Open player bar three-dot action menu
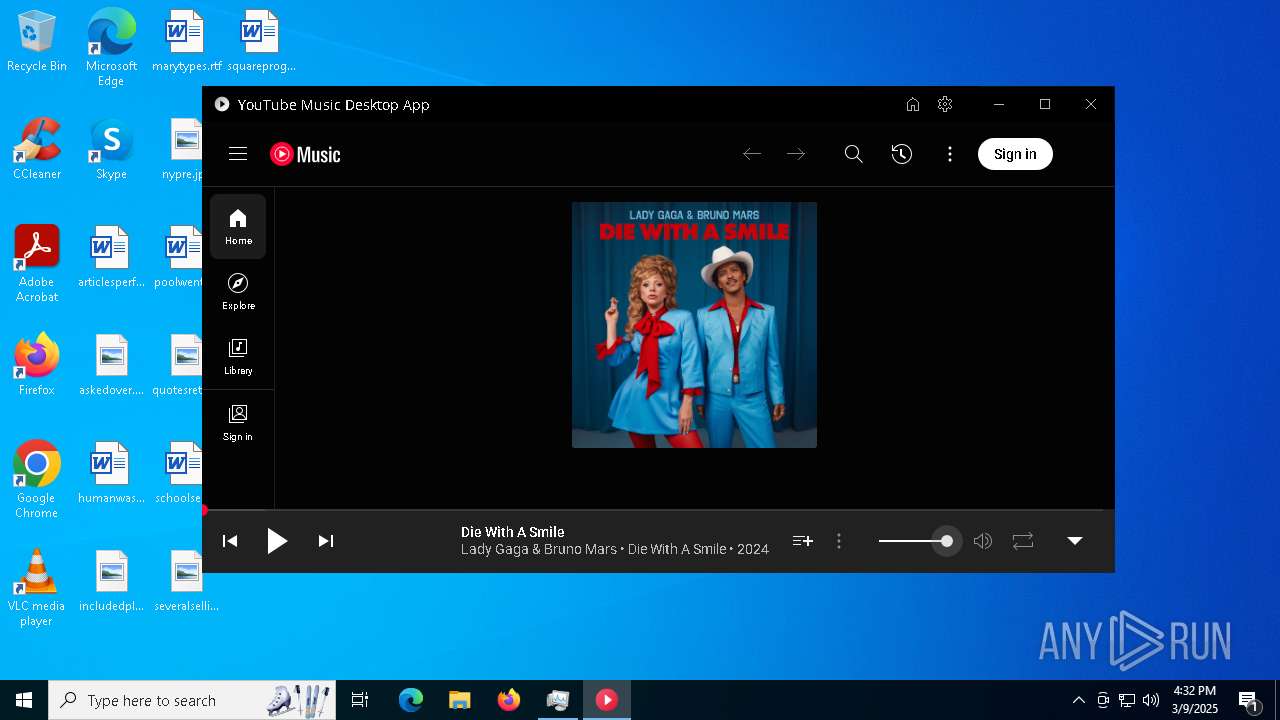The width and height of the screenshot is (1280, 720). coord(839,541)
